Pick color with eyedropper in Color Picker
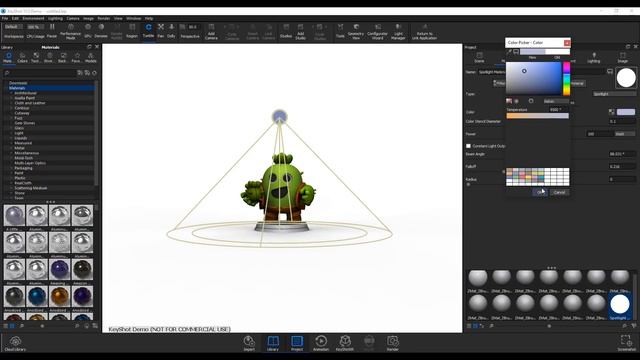Screen dimensions: 640x360 click(509, 52)
